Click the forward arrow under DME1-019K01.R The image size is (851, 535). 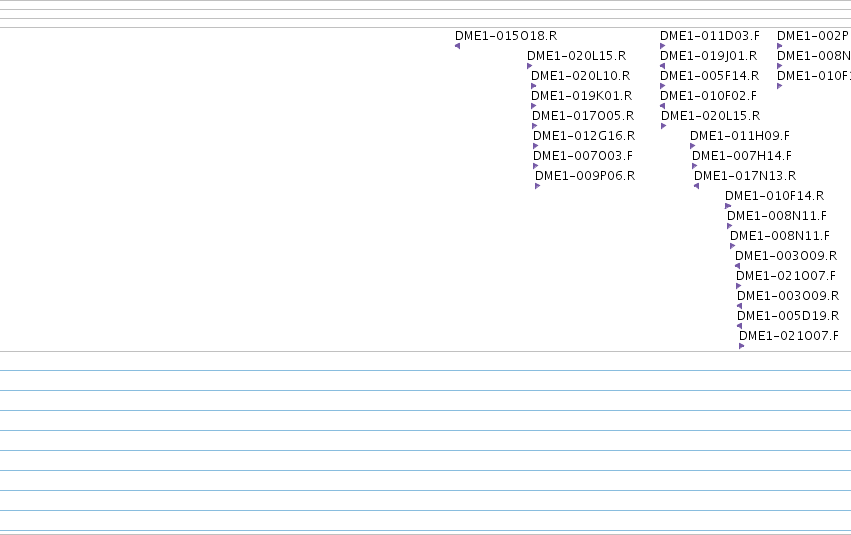(534, 106)
